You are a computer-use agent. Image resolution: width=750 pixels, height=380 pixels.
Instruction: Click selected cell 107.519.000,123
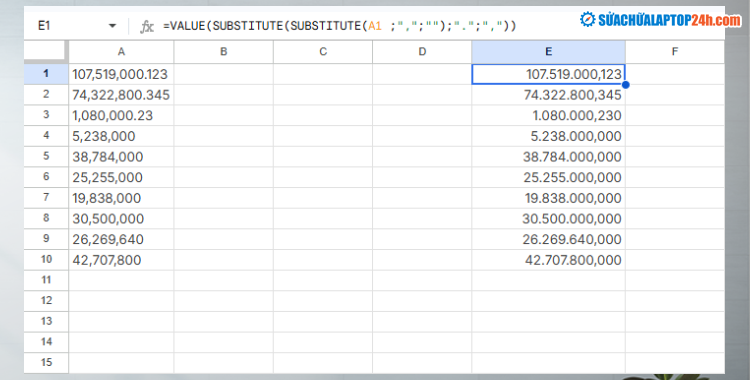coord(548,74)
